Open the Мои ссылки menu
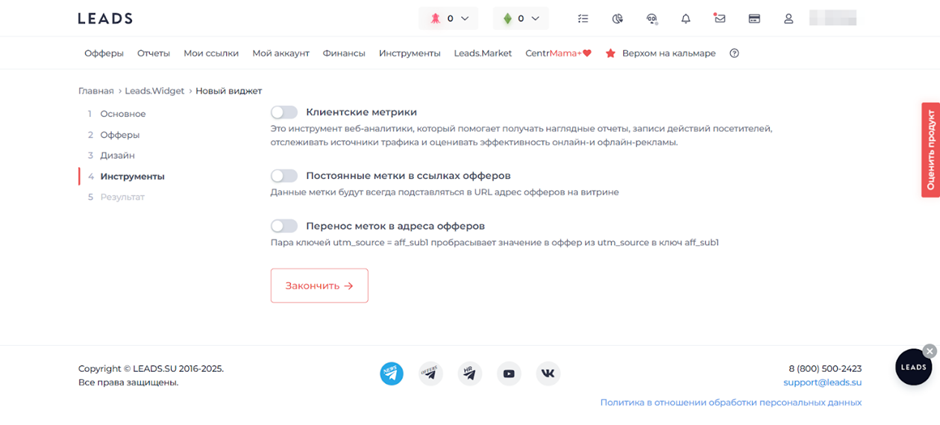The width and height of the screenshot is (940, 425). tap(211, 53)
